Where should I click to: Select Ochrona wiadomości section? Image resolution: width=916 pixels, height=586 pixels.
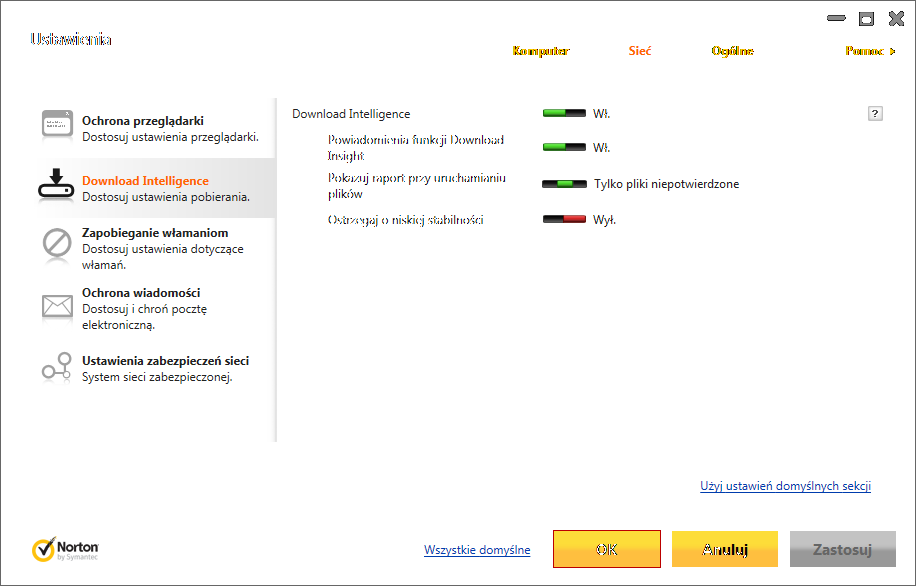click(156, 308)
